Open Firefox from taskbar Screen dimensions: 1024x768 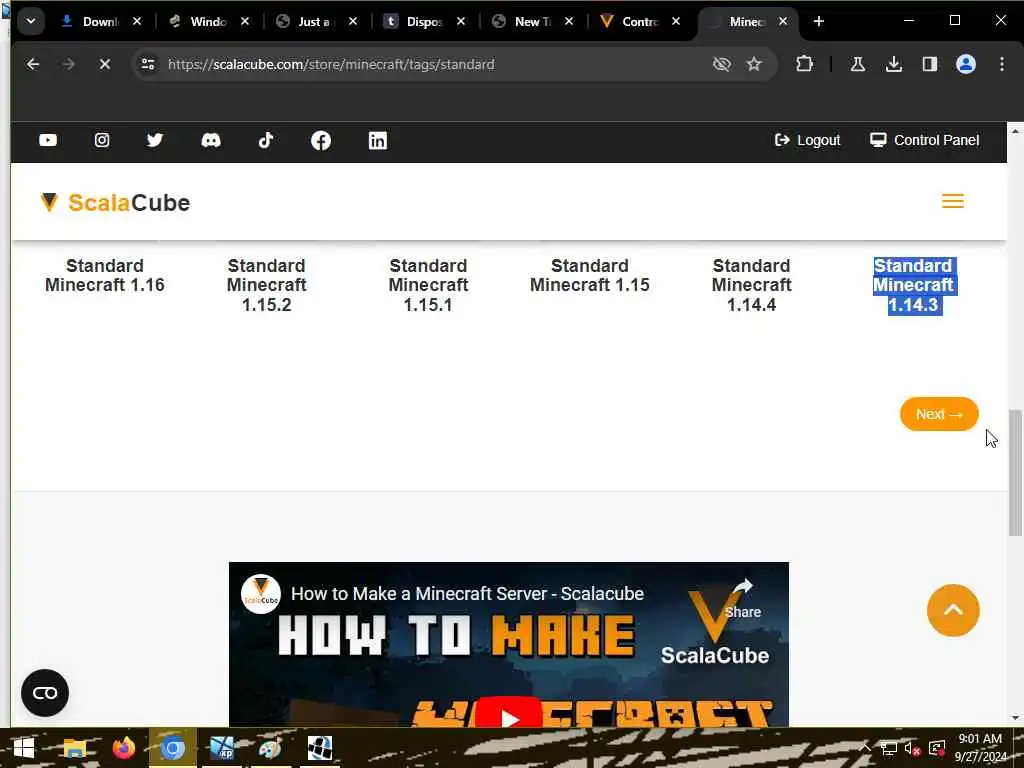pos(123,748)
